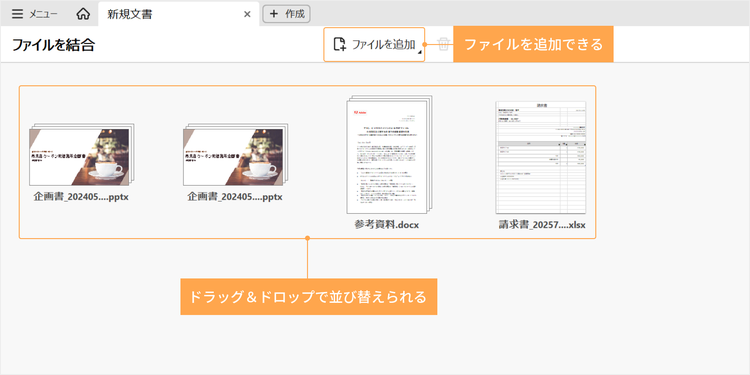Select the second 企画書 pptx thumbnail
Image resolution: width=750 pixels, height=375 pixels.
pyautogui.click(x=236, y=154)
